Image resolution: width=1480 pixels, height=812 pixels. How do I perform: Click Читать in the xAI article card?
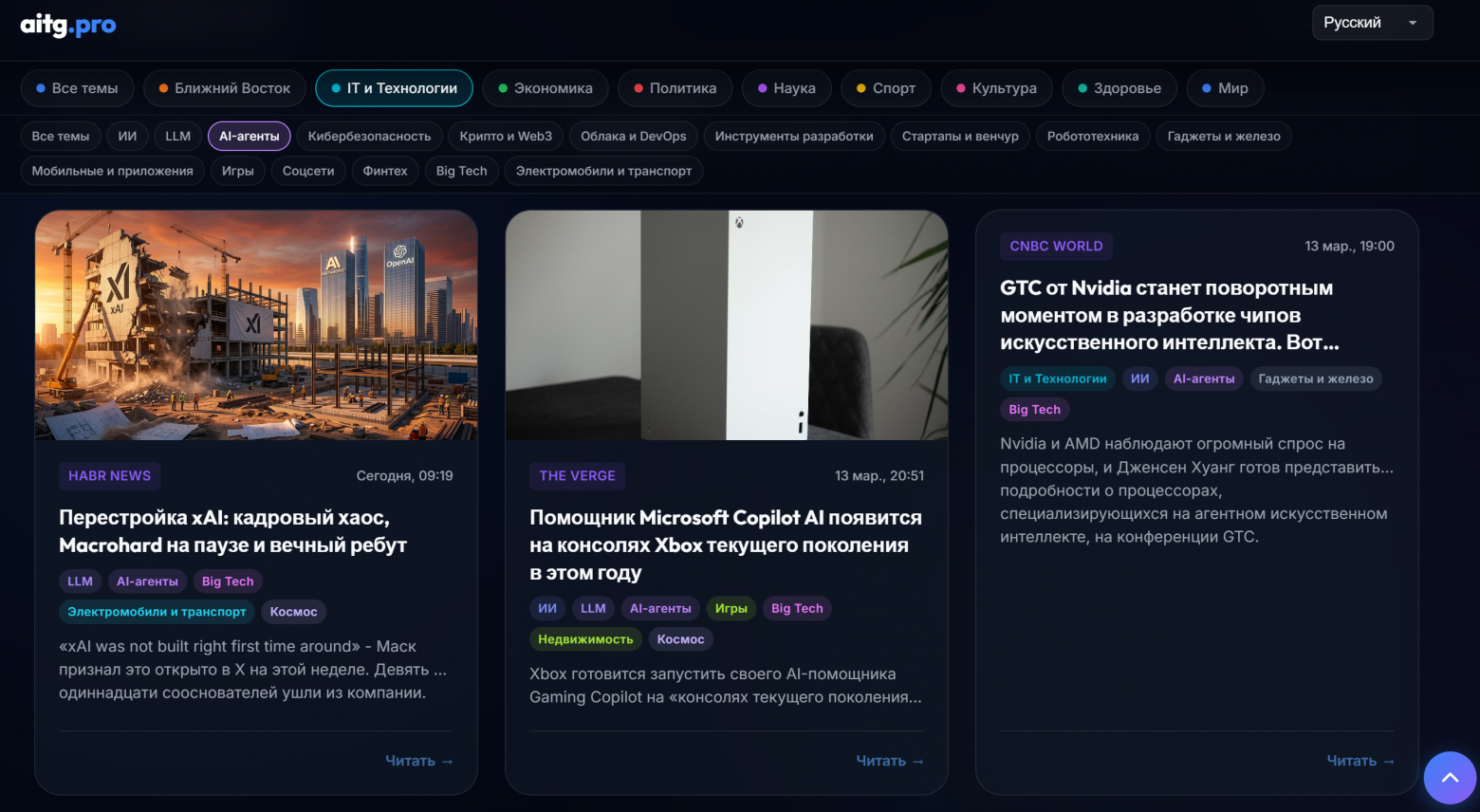pyautogui.click(x=419, y=761)
